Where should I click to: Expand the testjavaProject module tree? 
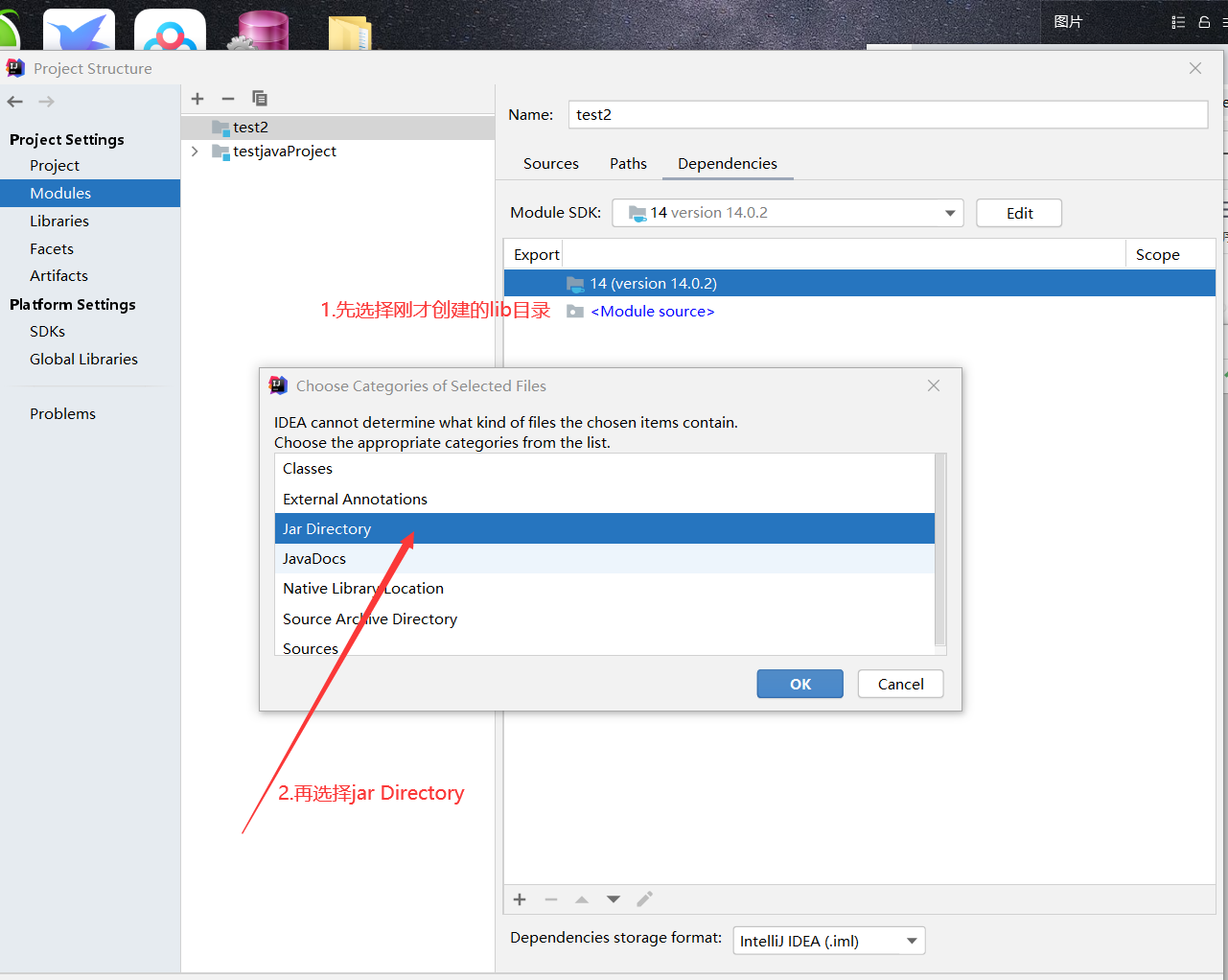point(195,152)
